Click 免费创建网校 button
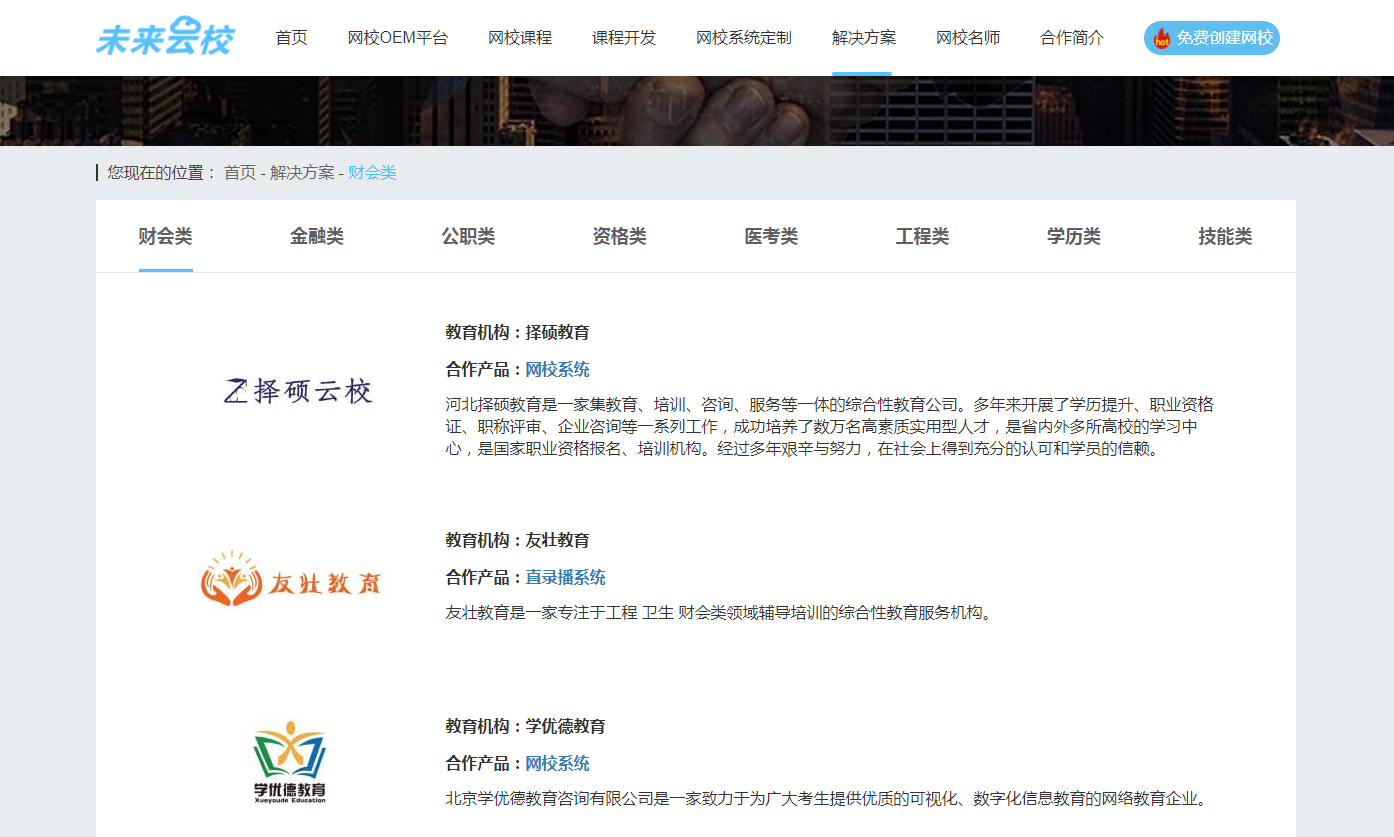The image size is (1394, 837). coord(1212,38)
